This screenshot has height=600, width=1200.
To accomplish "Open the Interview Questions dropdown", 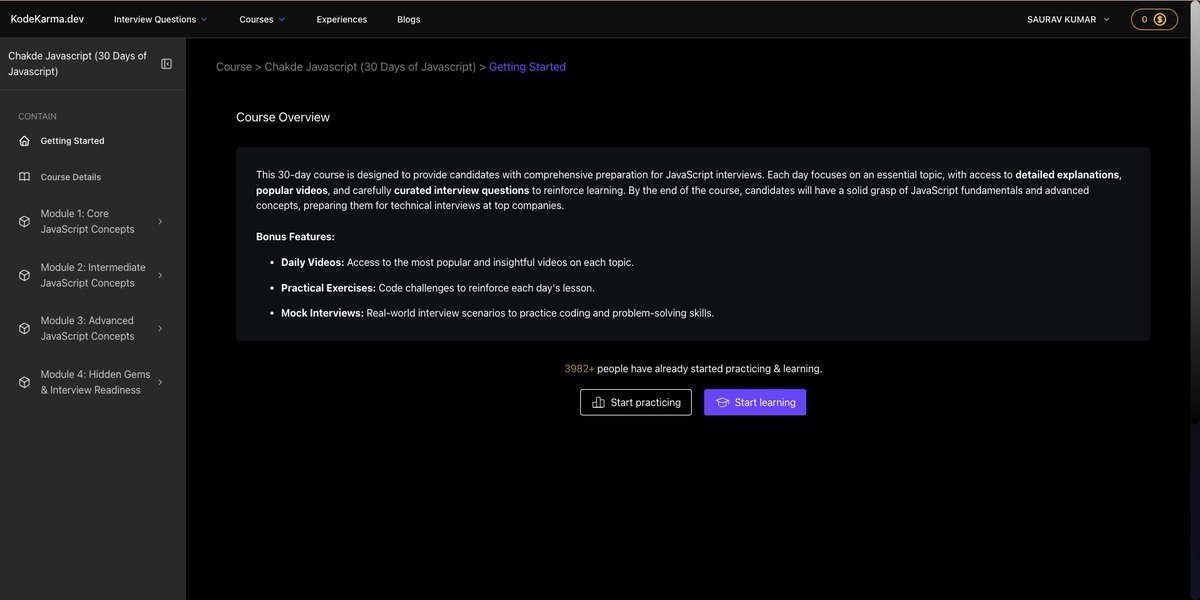I will click(160, 19).
